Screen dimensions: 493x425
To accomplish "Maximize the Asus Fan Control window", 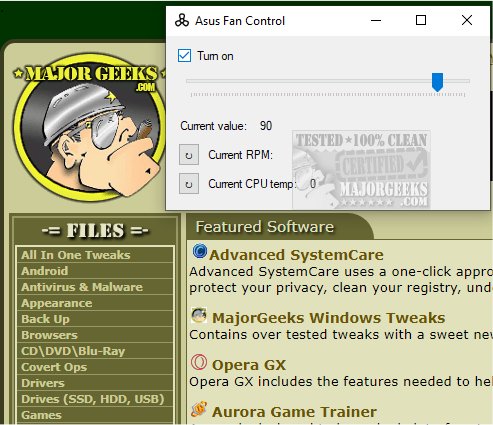I will coord(421,20).
